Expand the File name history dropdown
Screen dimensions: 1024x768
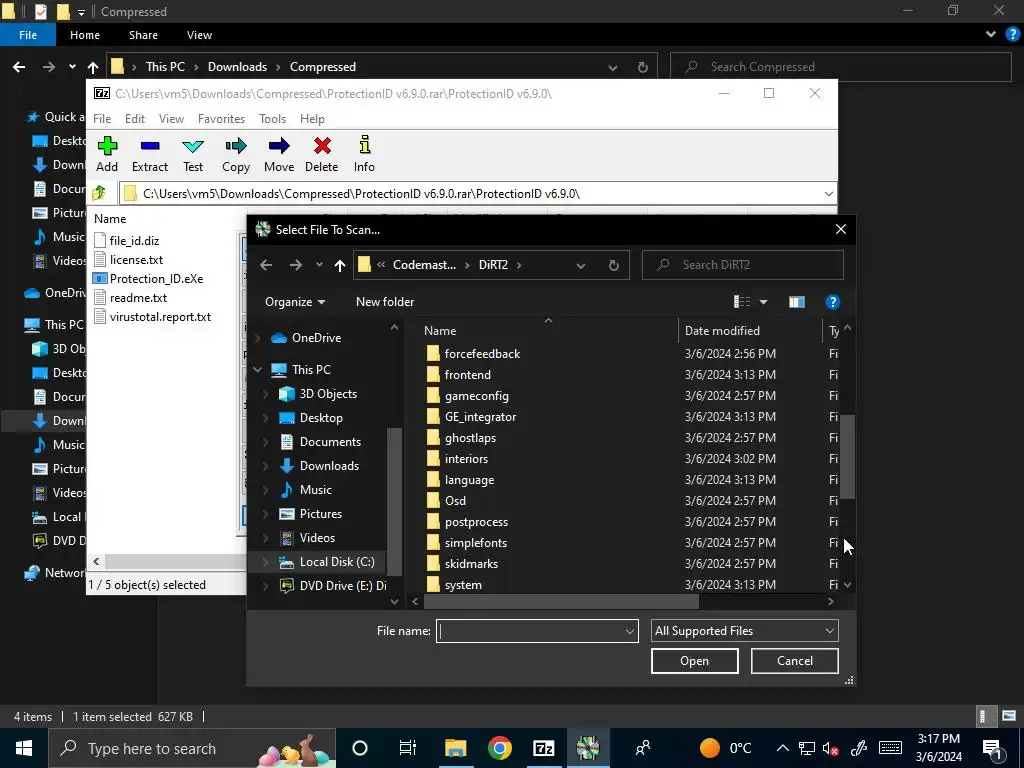point(630,632)
